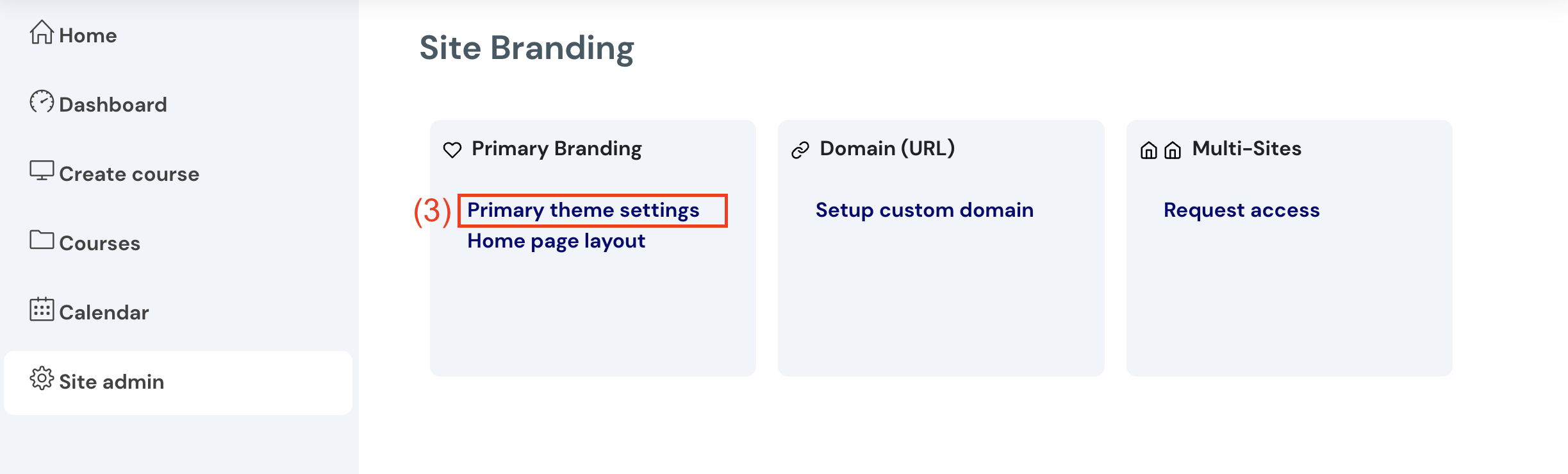
Task: Open the Courses sidebar item
Action: pos(99,243)
